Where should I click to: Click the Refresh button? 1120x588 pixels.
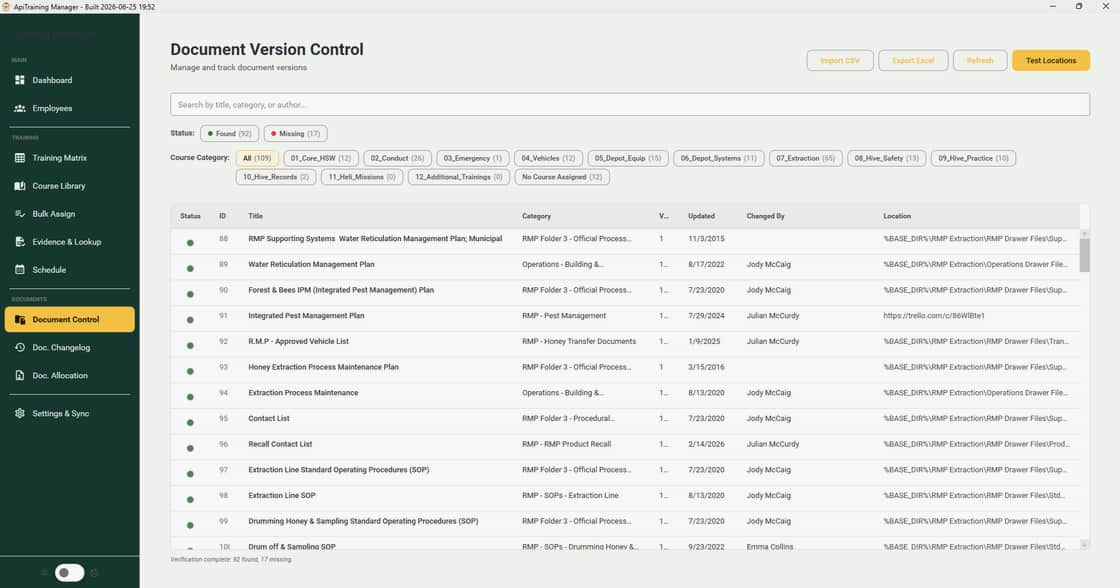point(980,61)
